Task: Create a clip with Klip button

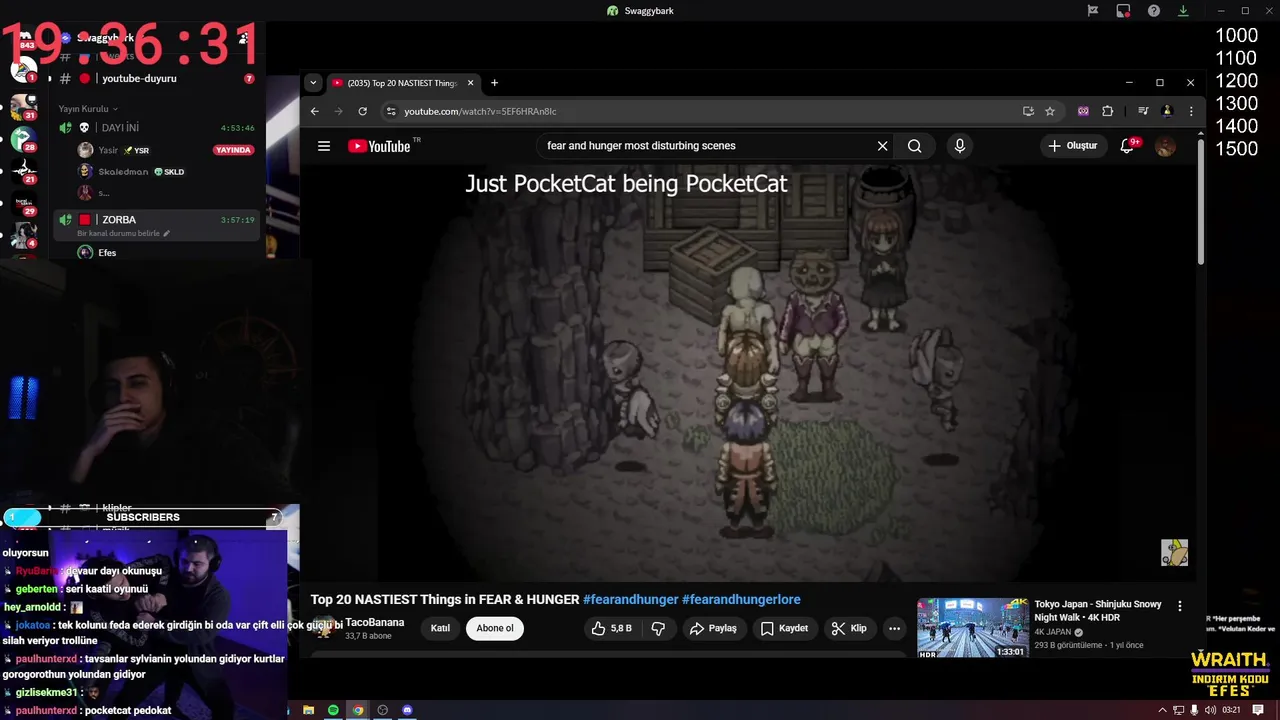Action: [849, 628]
